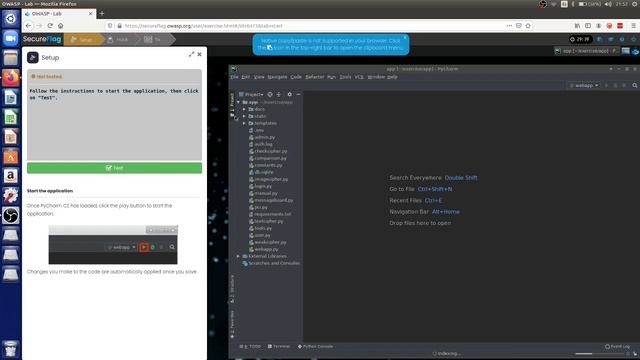Open the page actions ellipsis menu
Image resolution: width=640 pixels, height=360 pixels.
[509, 26]
